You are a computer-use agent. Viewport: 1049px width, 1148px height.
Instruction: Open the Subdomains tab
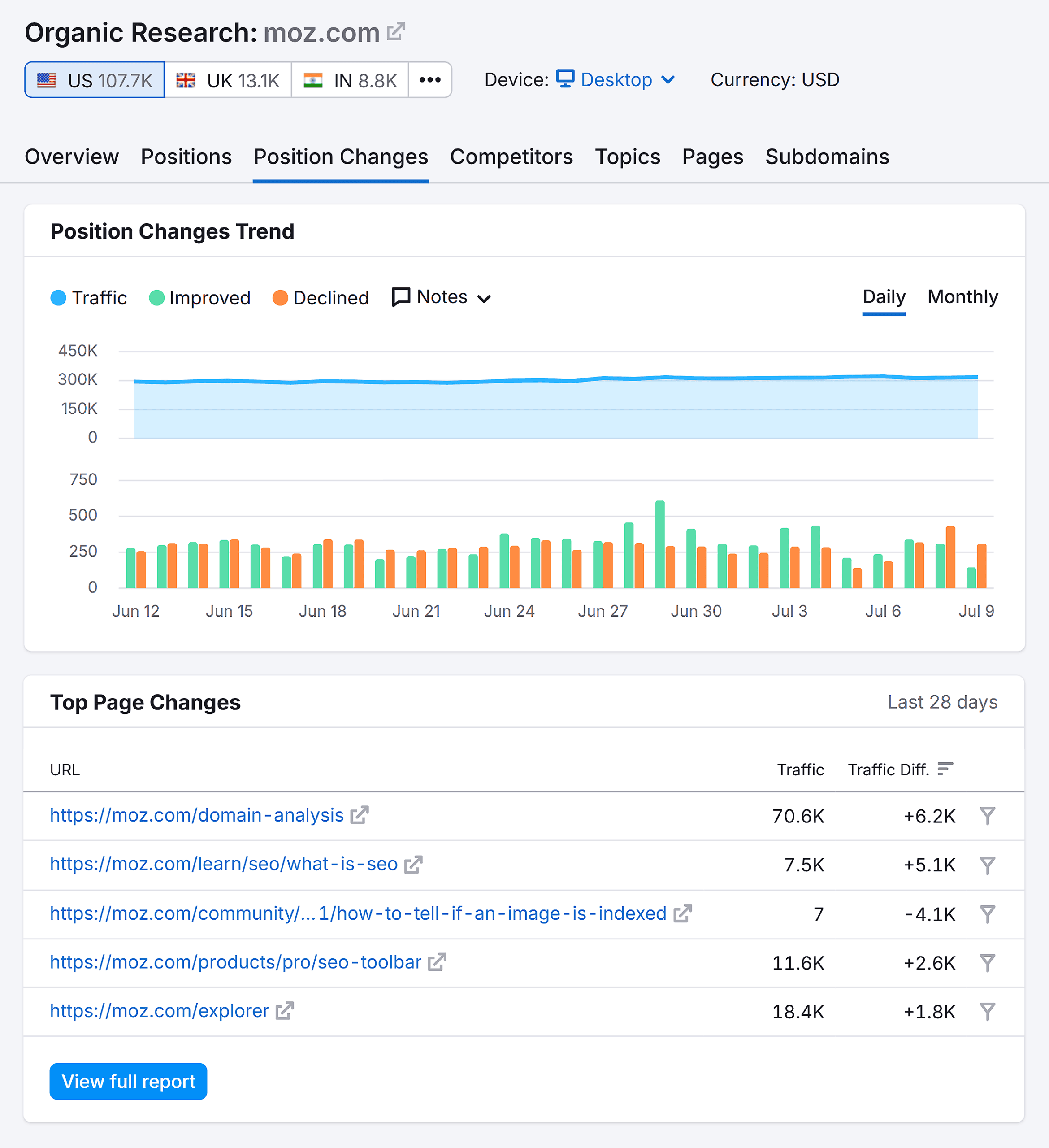(x=827, y=157)
